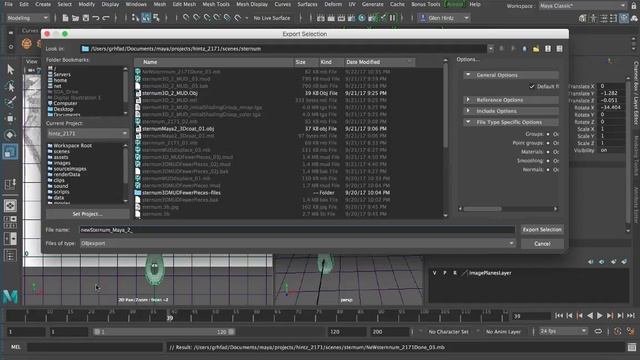Screen dimensions: 640x360
Task: Toggle snap to grids magnet icon
Action: [x=186, y=18]
